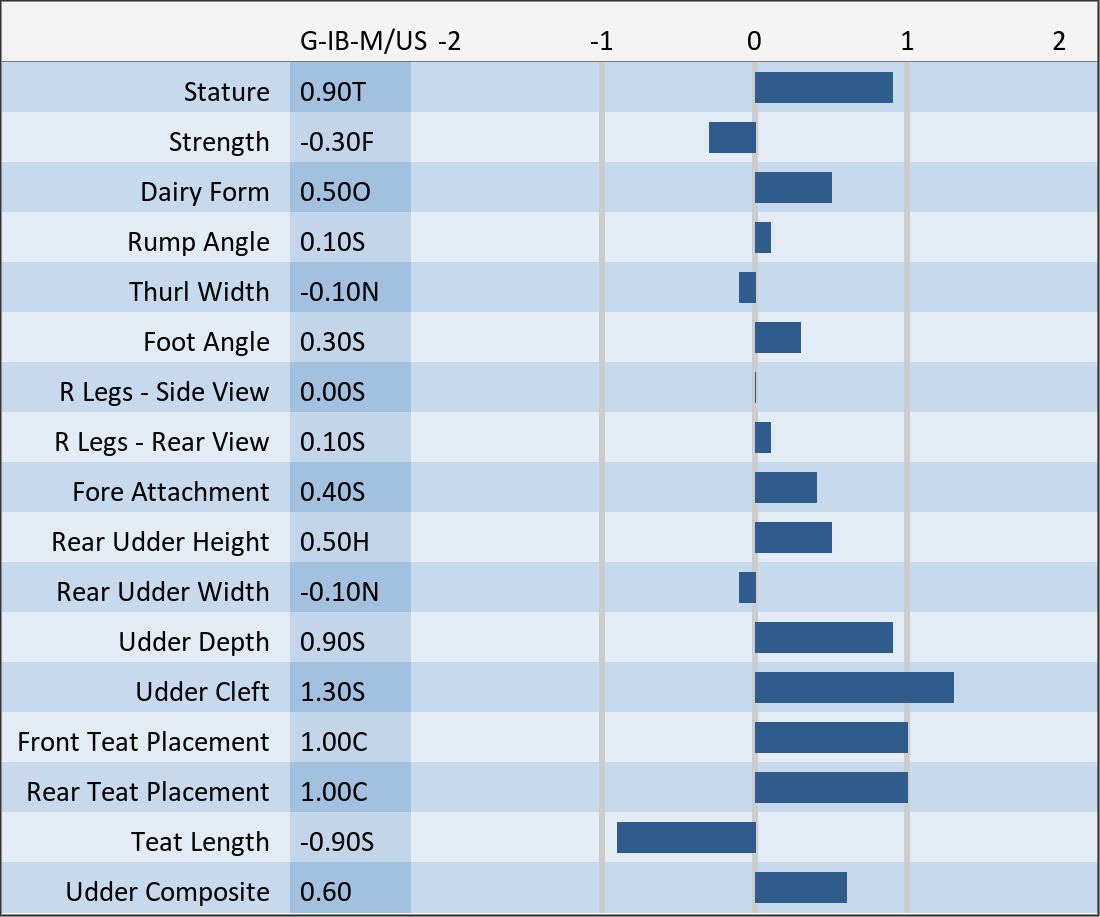Click the Thurl Width value -0.10N
Viewport: 1100px width, 917px height.
point(339,292)
